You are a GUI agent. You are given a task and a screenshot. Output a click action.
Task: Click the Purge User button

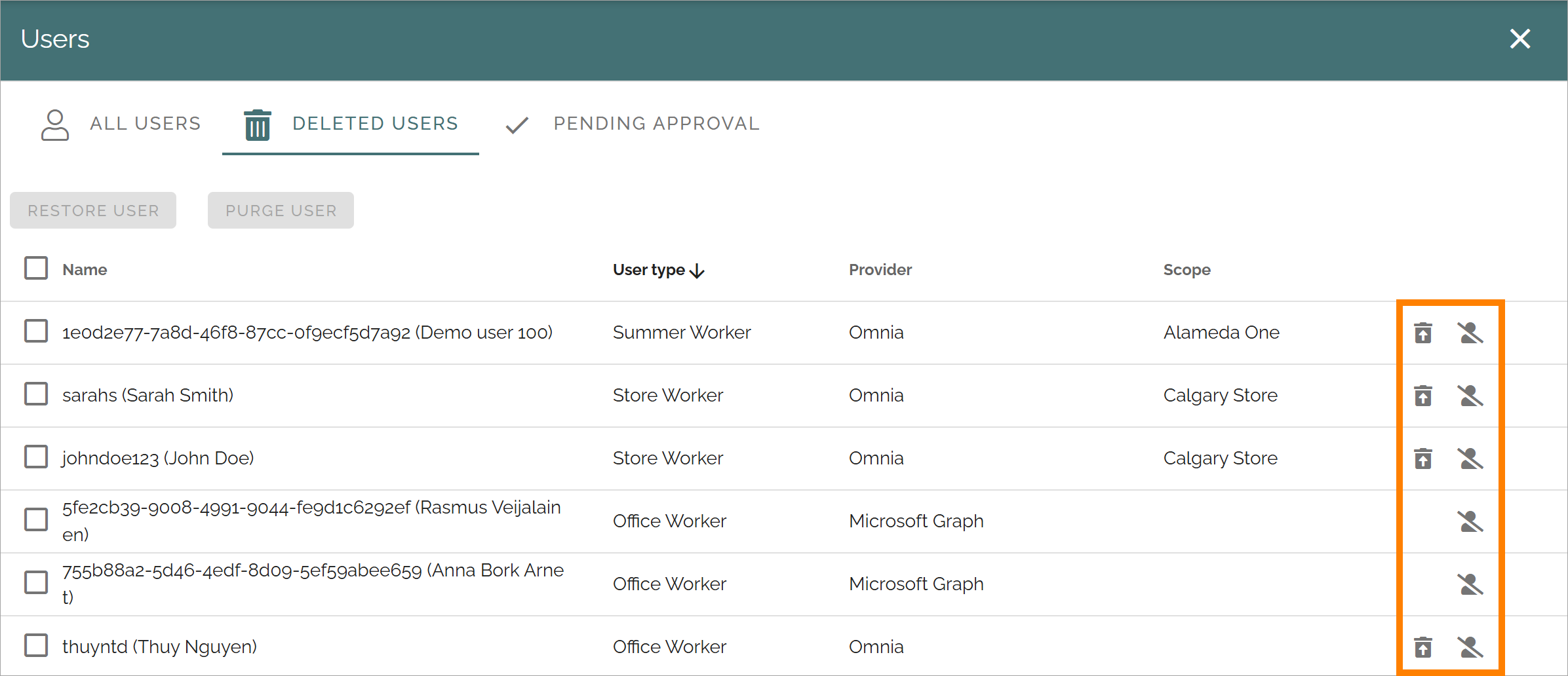pos(281,210)
